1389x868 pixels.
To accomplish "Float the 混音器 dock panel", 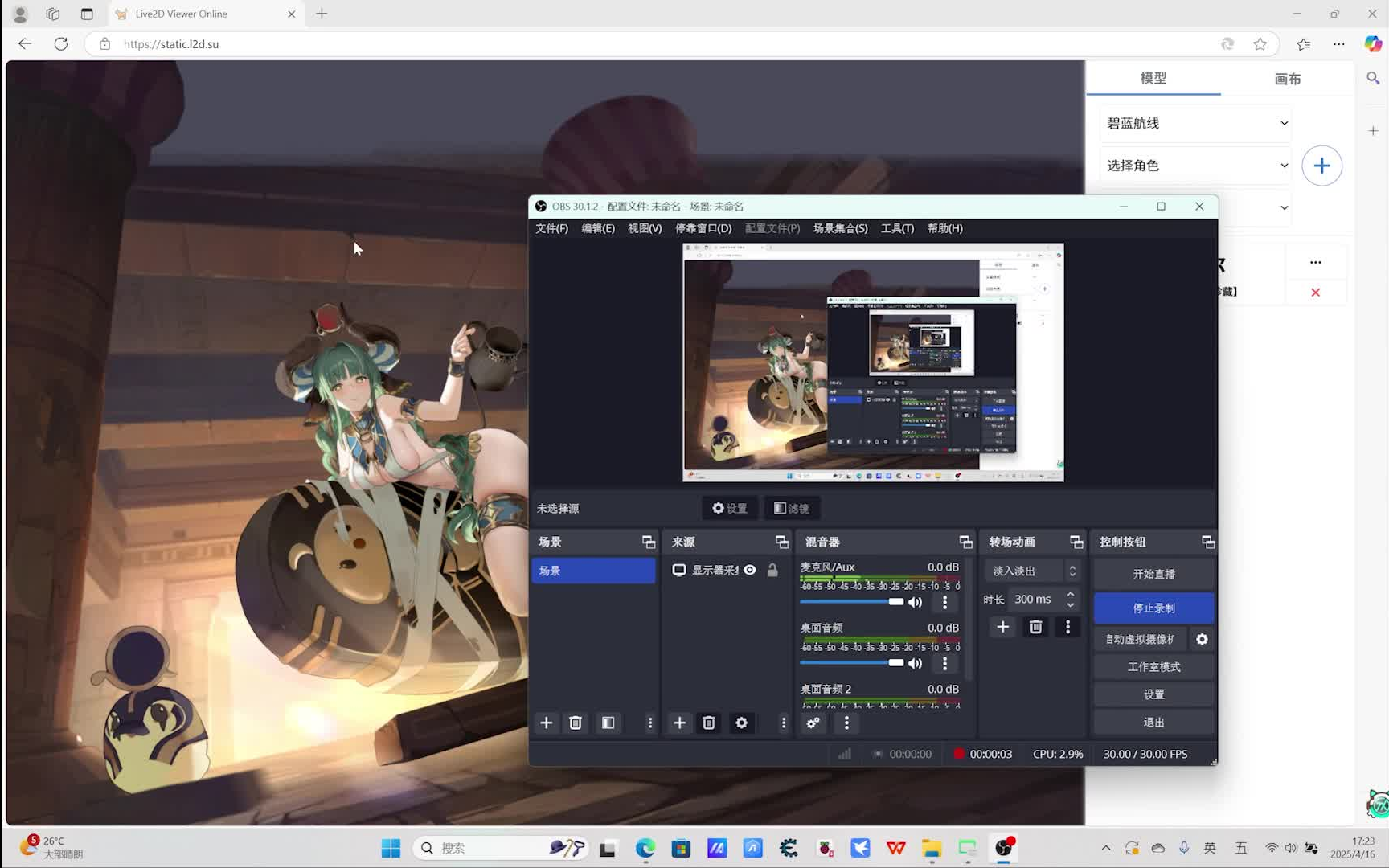I will (966, 542).
